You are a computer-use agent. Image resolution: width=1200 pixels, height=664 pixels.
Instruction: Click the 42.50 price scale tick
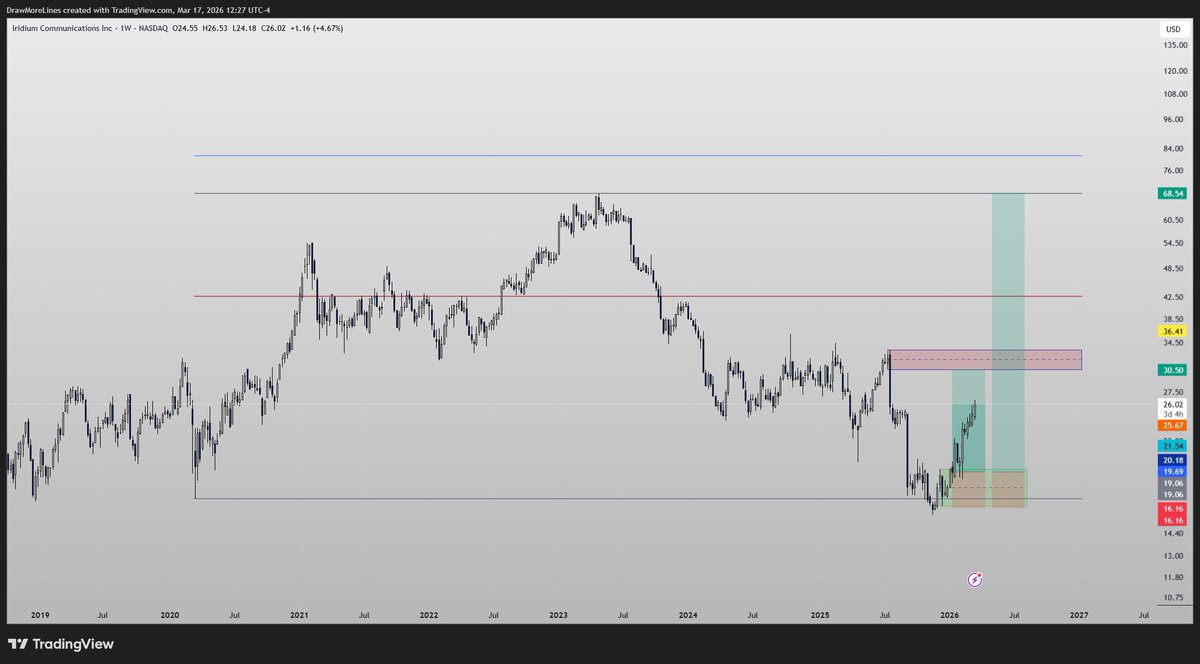tap(1173, 296)
